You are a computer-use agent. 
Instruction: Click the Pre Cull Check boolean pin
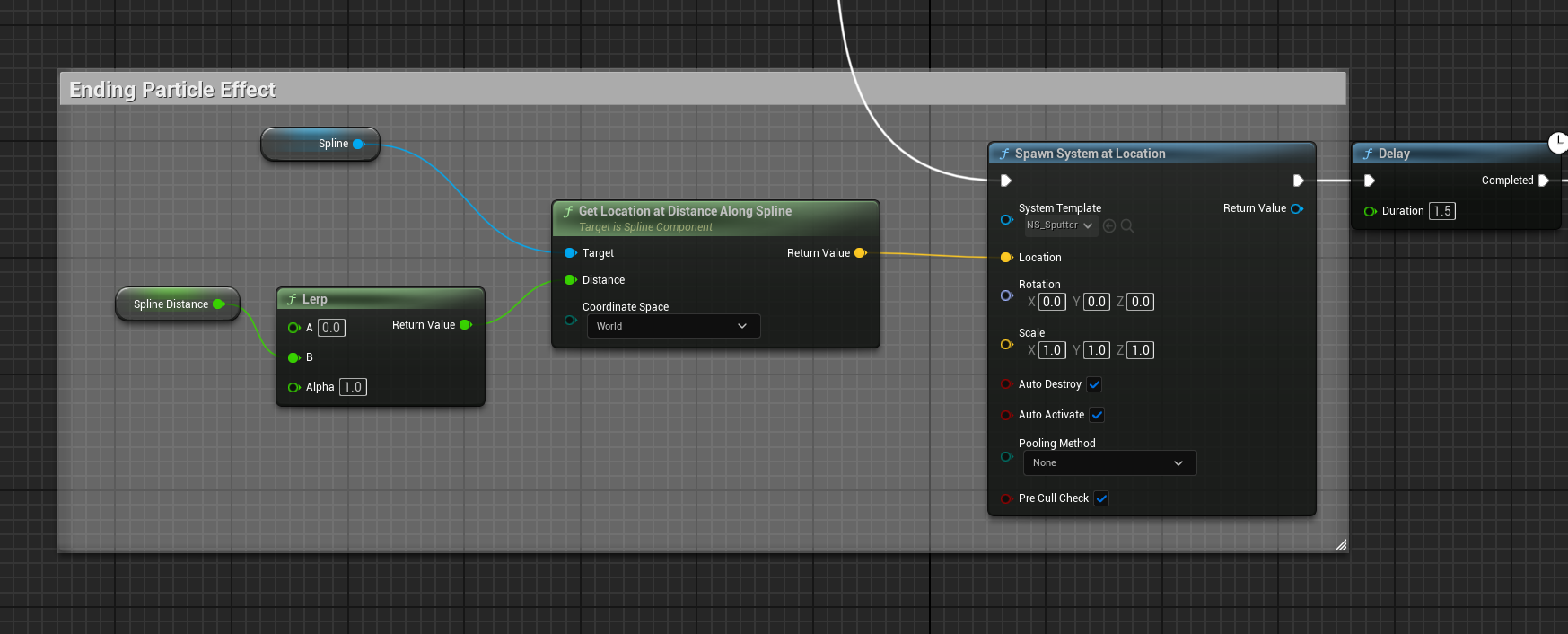tap(1006, 498)
